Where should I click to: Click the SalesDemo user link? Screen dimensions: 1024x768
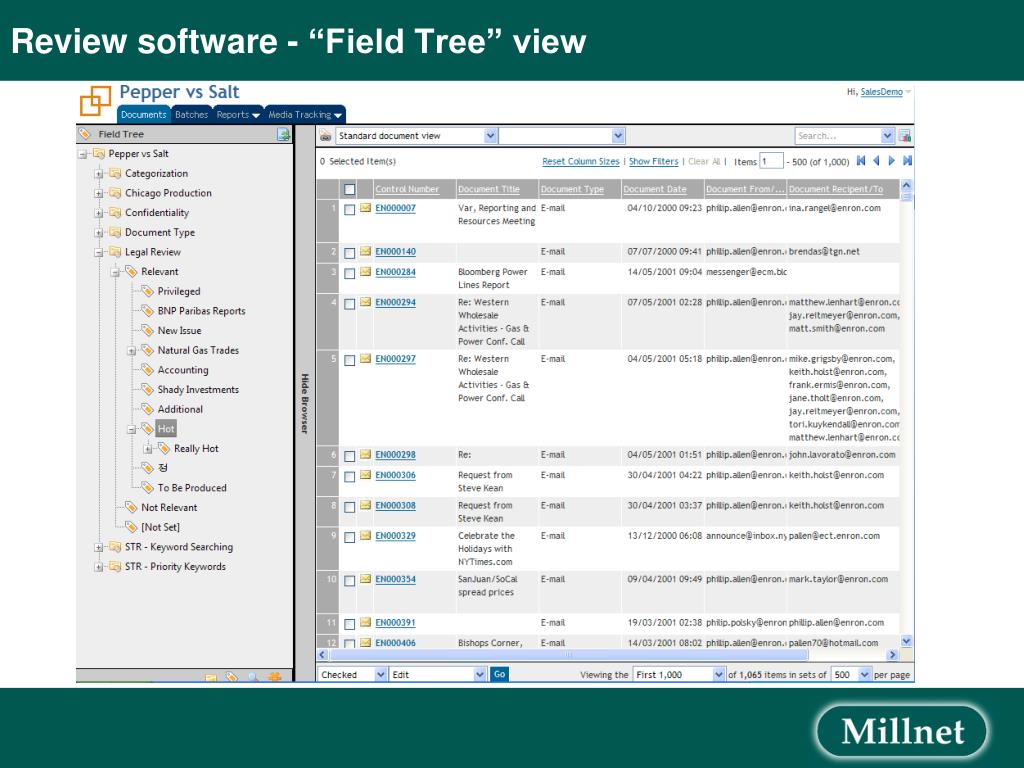(882, 92)
